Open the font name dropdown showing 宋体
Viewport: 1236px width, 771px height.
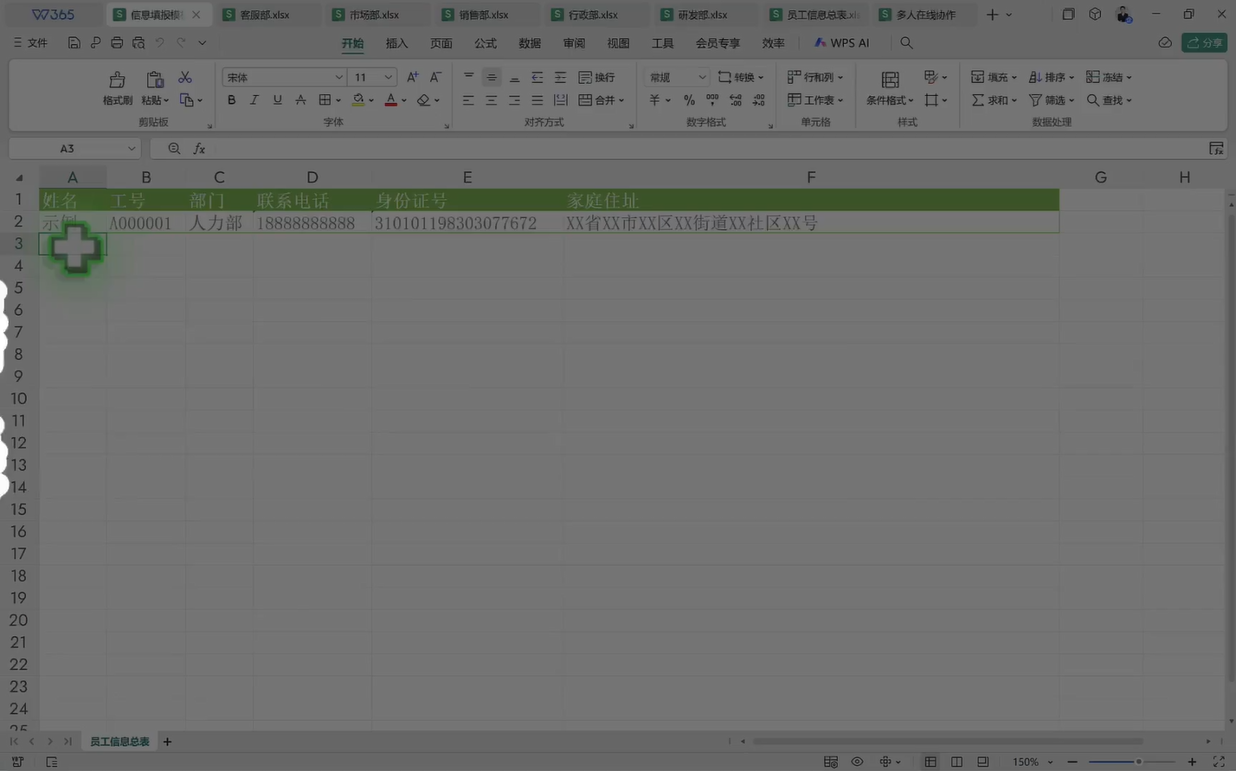pyautogui.click(x=284, y=77)
